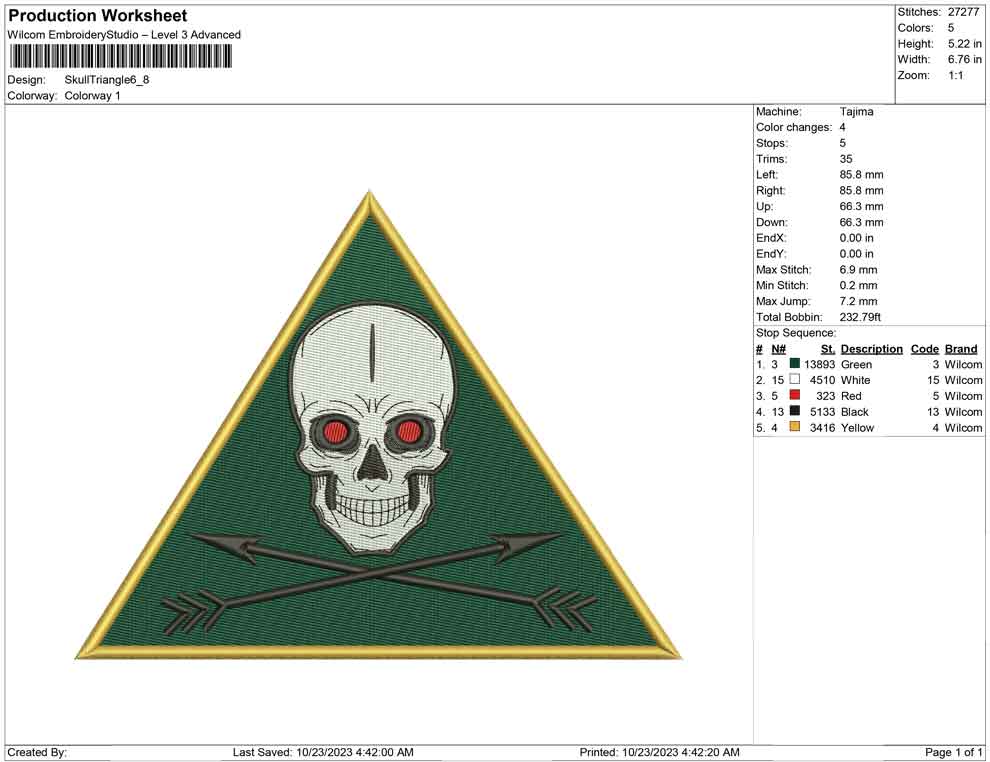
Task: Click the Yellow stitch count '3416'
Action: tap(822, 427)
